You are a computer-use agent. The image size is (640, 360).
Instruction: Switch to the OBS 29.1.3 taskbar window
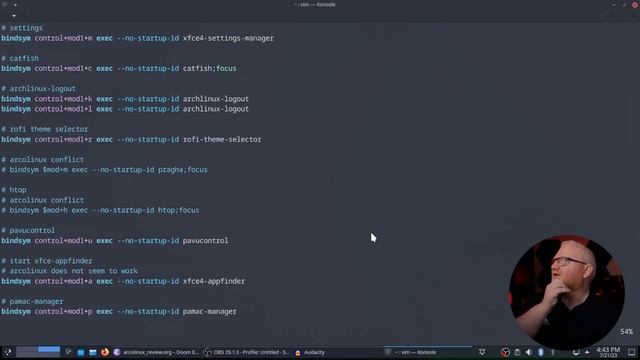(247, 352)
